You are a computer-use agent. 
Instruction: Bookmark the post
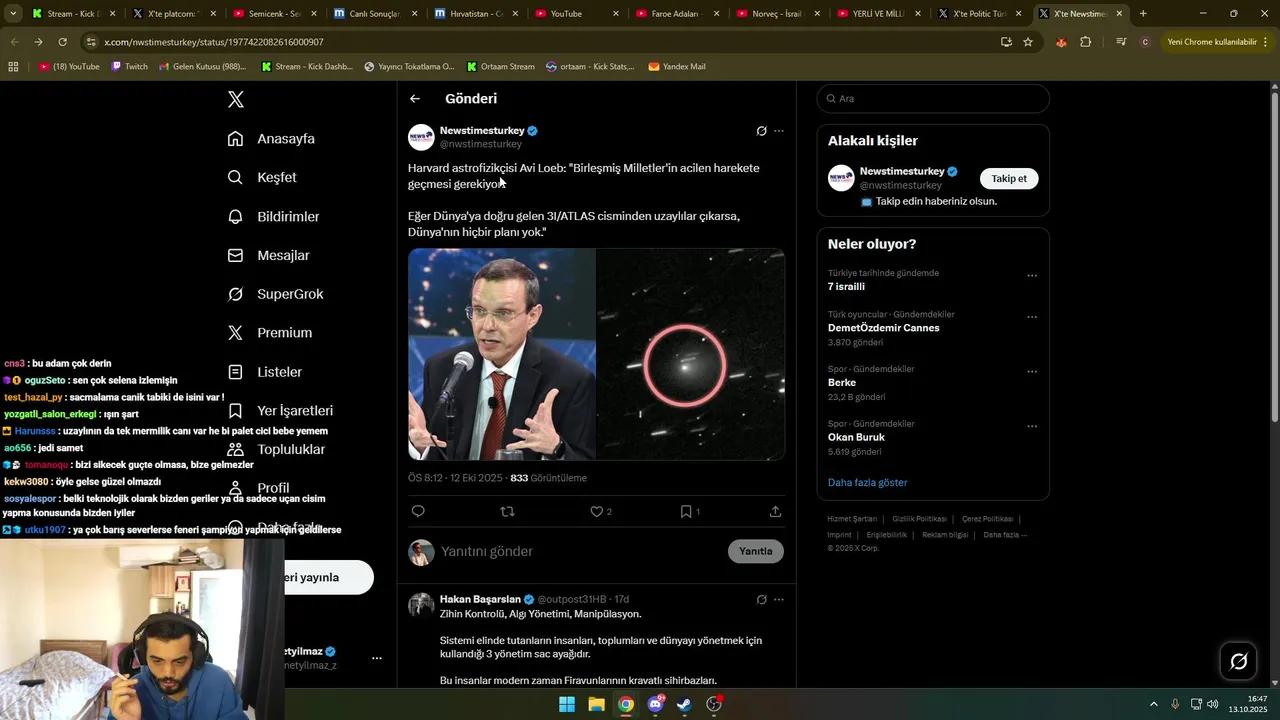point(686,511)
